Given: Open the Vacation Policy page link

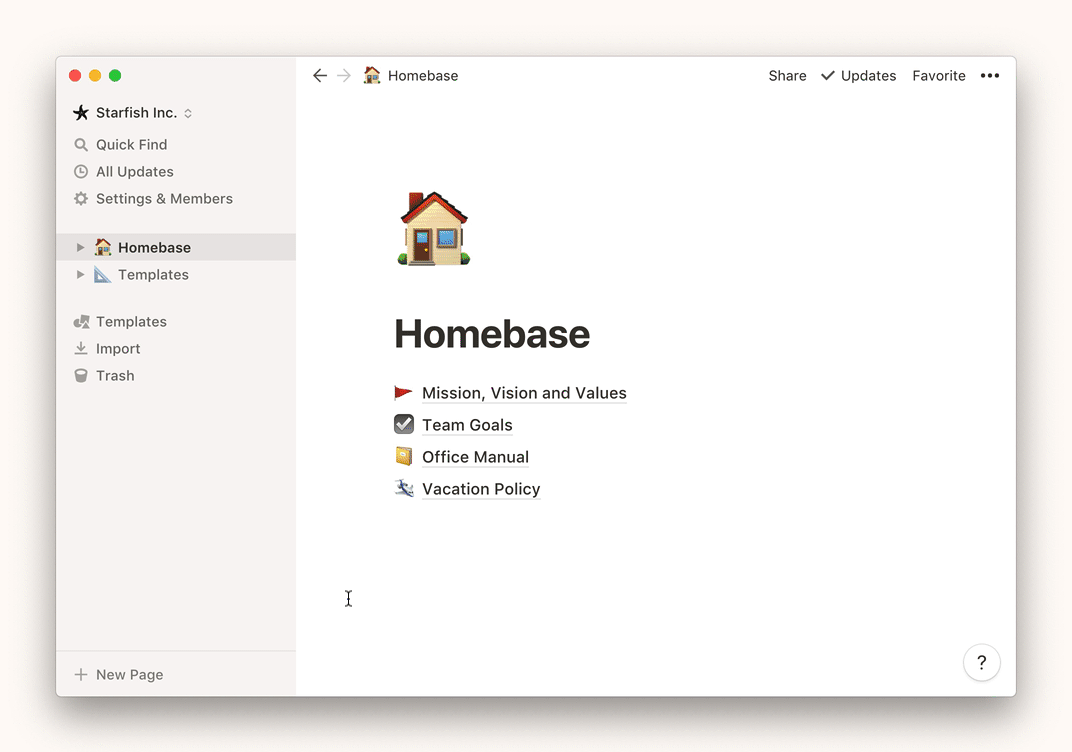Looking at the screenshot, I should tap(481, 489).
